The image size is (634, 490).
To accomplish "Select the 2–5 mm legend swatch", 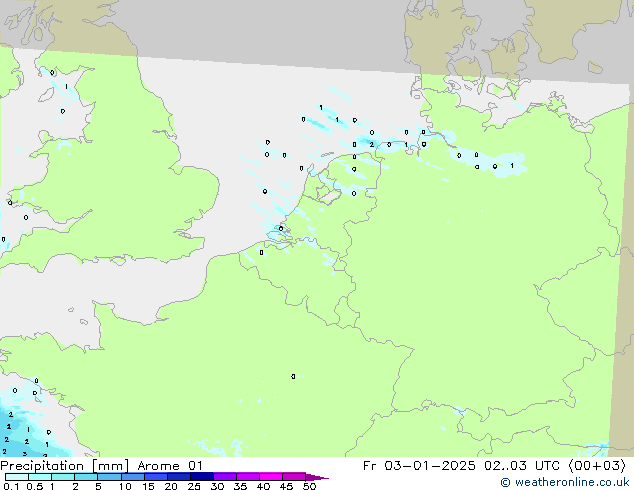I will [86, 477].
